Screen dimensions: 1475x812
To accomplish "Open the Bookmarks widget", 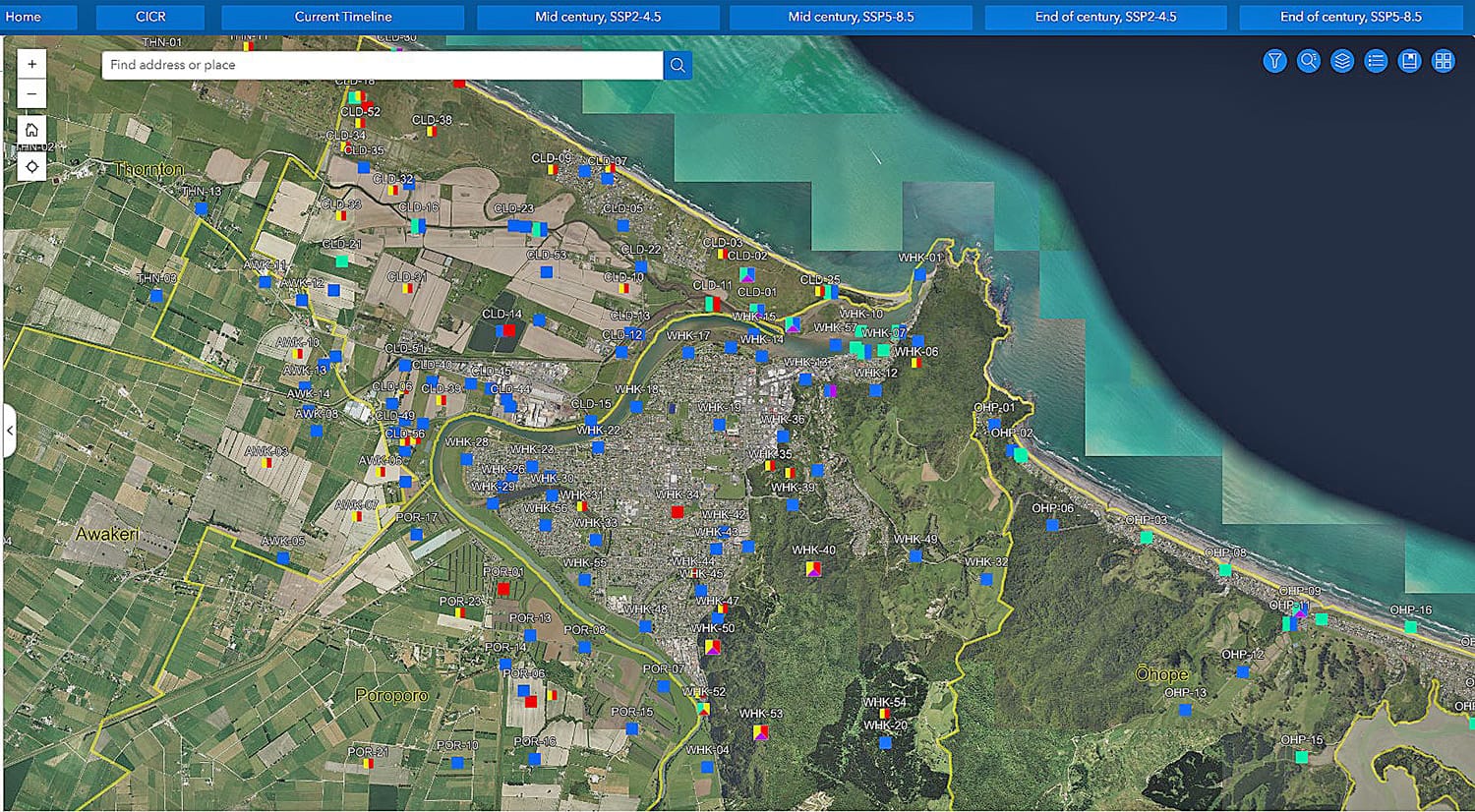I will pyautogui.click(x=1409, y=61).
